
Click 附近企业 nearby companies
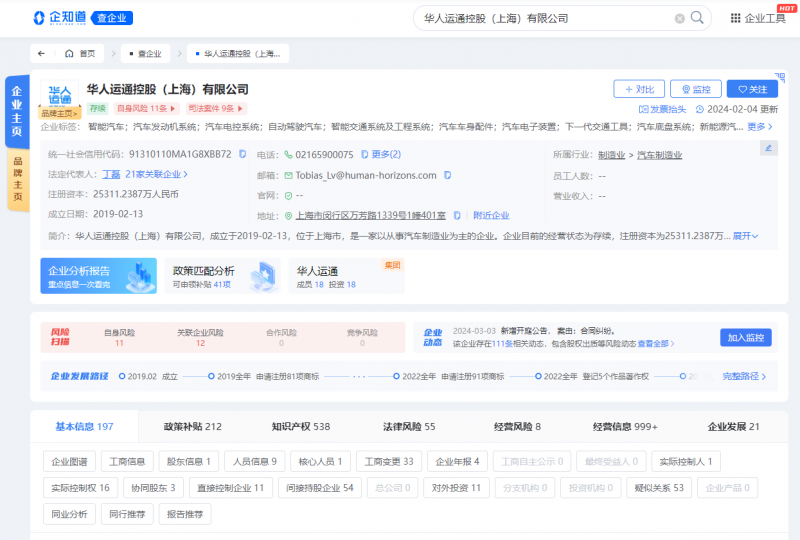point(491,215)
